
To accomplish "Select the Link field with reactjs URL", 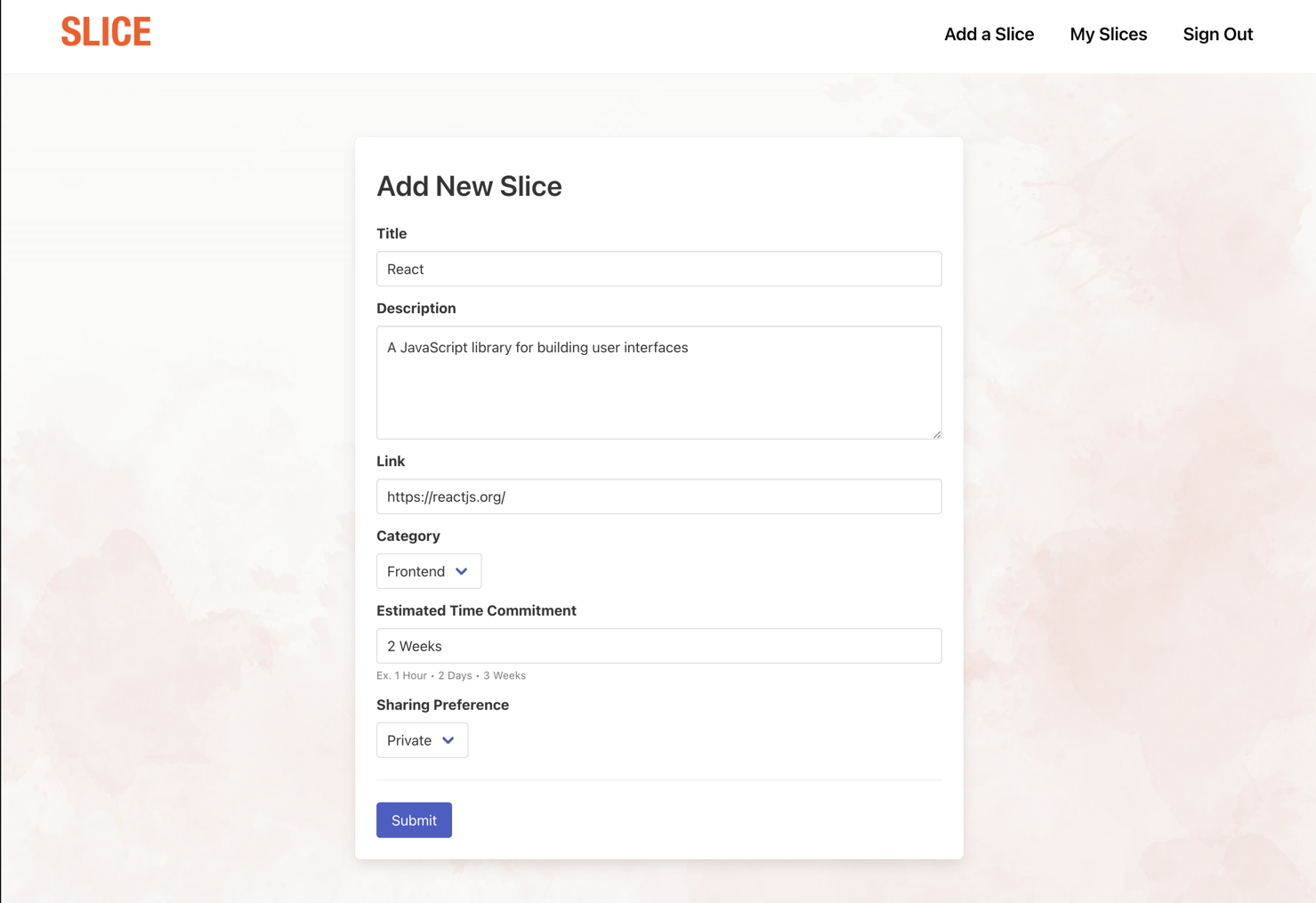I will coord(658,496).
